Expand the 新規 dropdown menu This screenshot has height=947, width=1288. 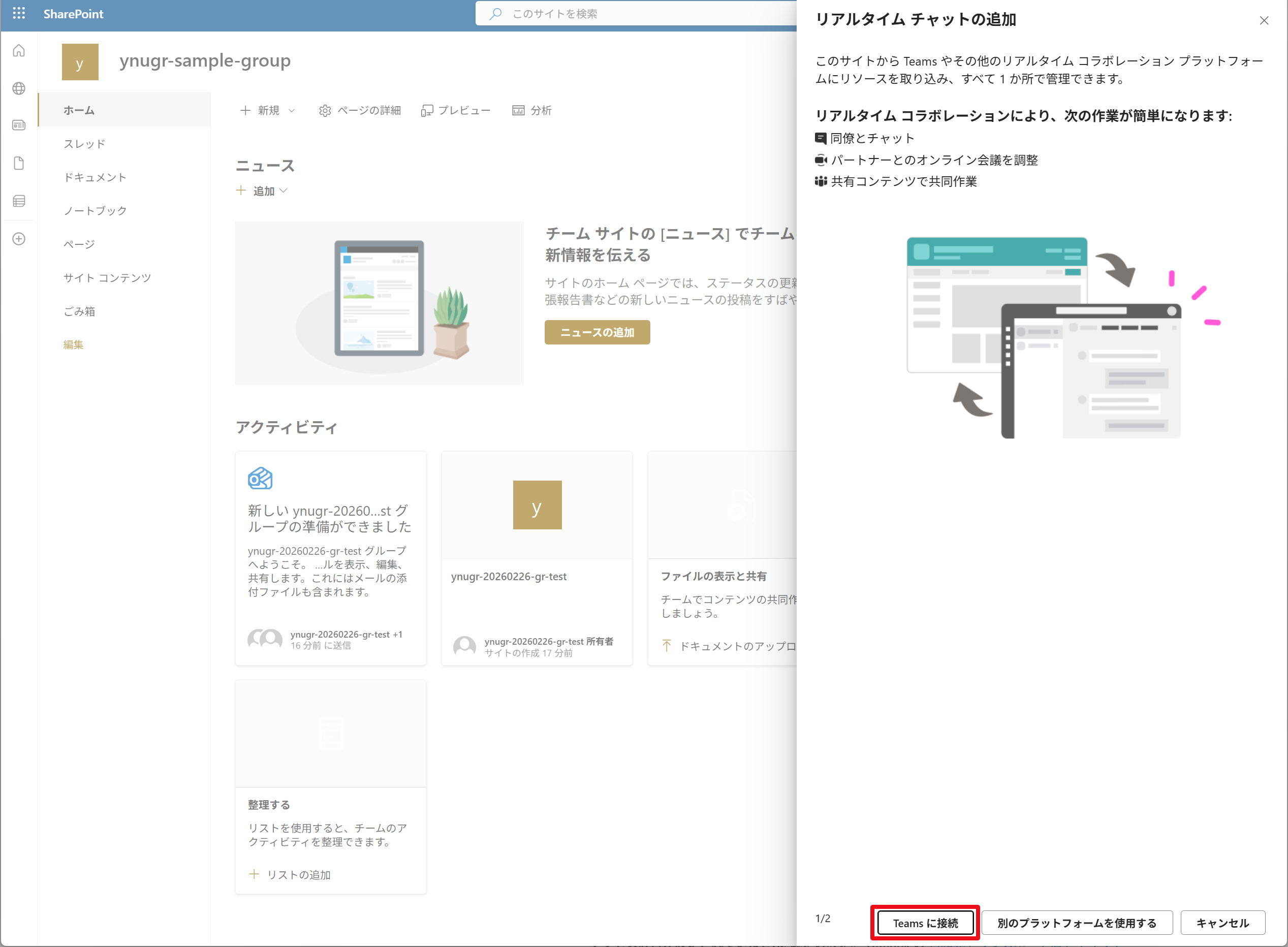tap(267, 111)
